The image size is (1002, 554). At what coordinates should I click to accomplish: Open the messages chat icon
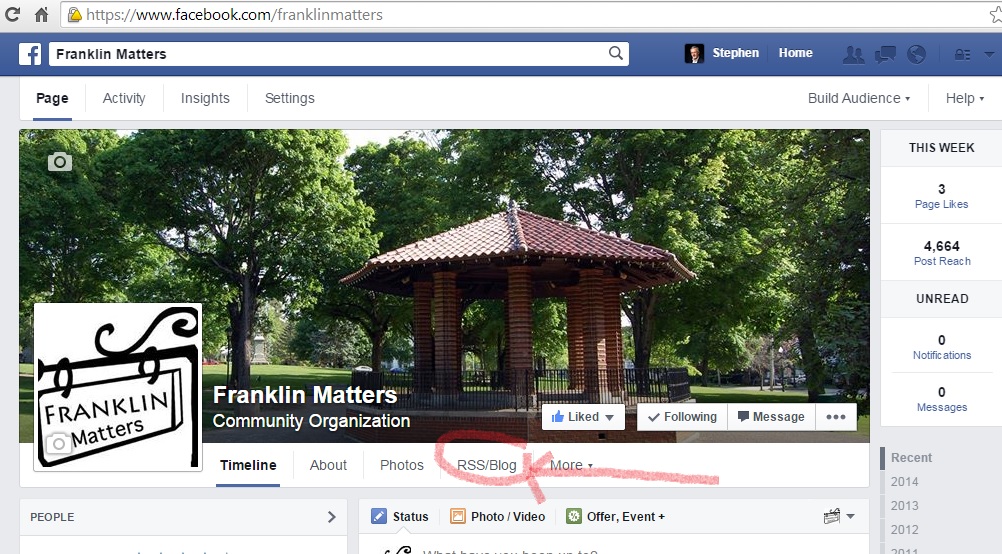pyautogui.click(x=885, y=54)
